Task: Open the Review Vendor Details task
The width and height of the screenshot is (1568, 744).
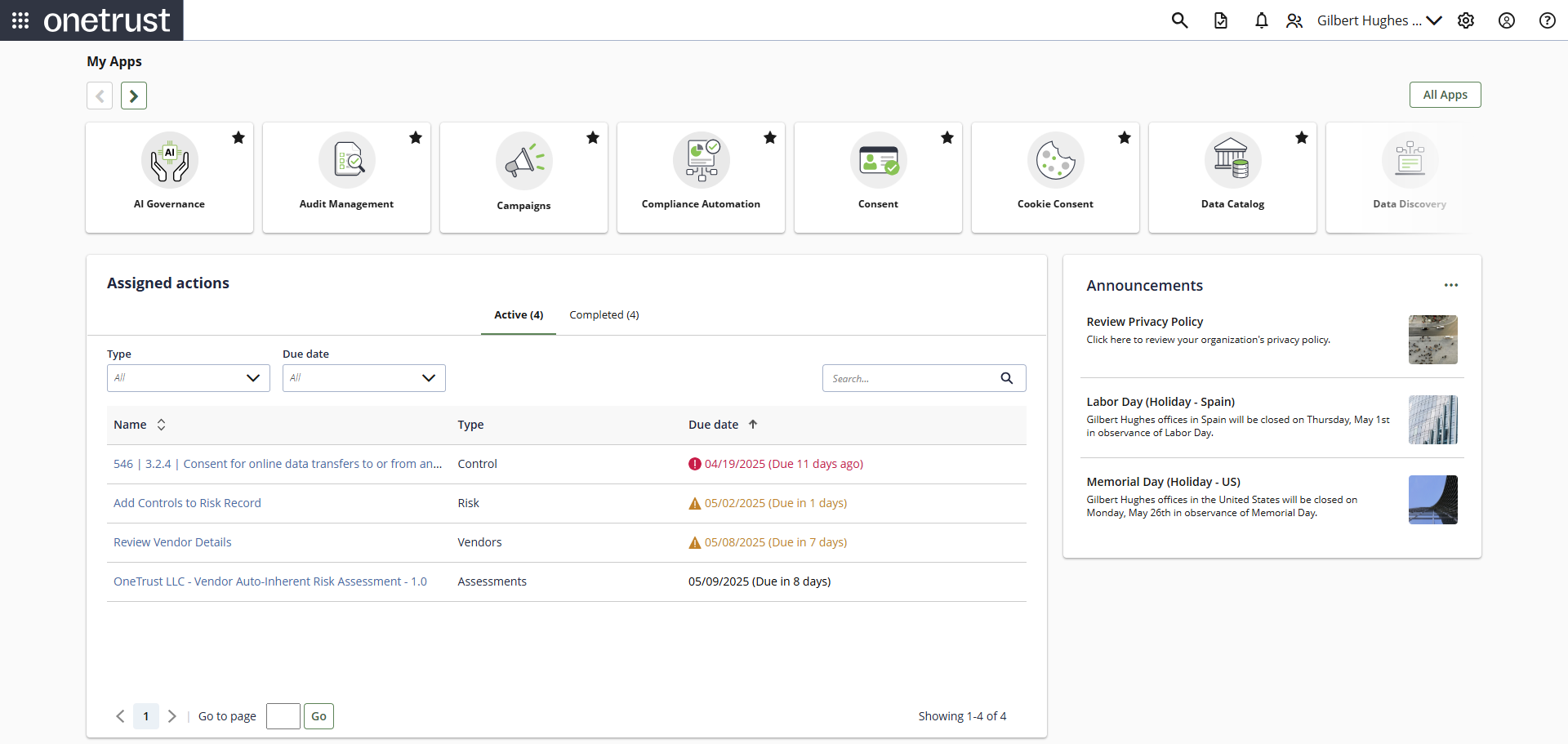Action: click(172, 541)
